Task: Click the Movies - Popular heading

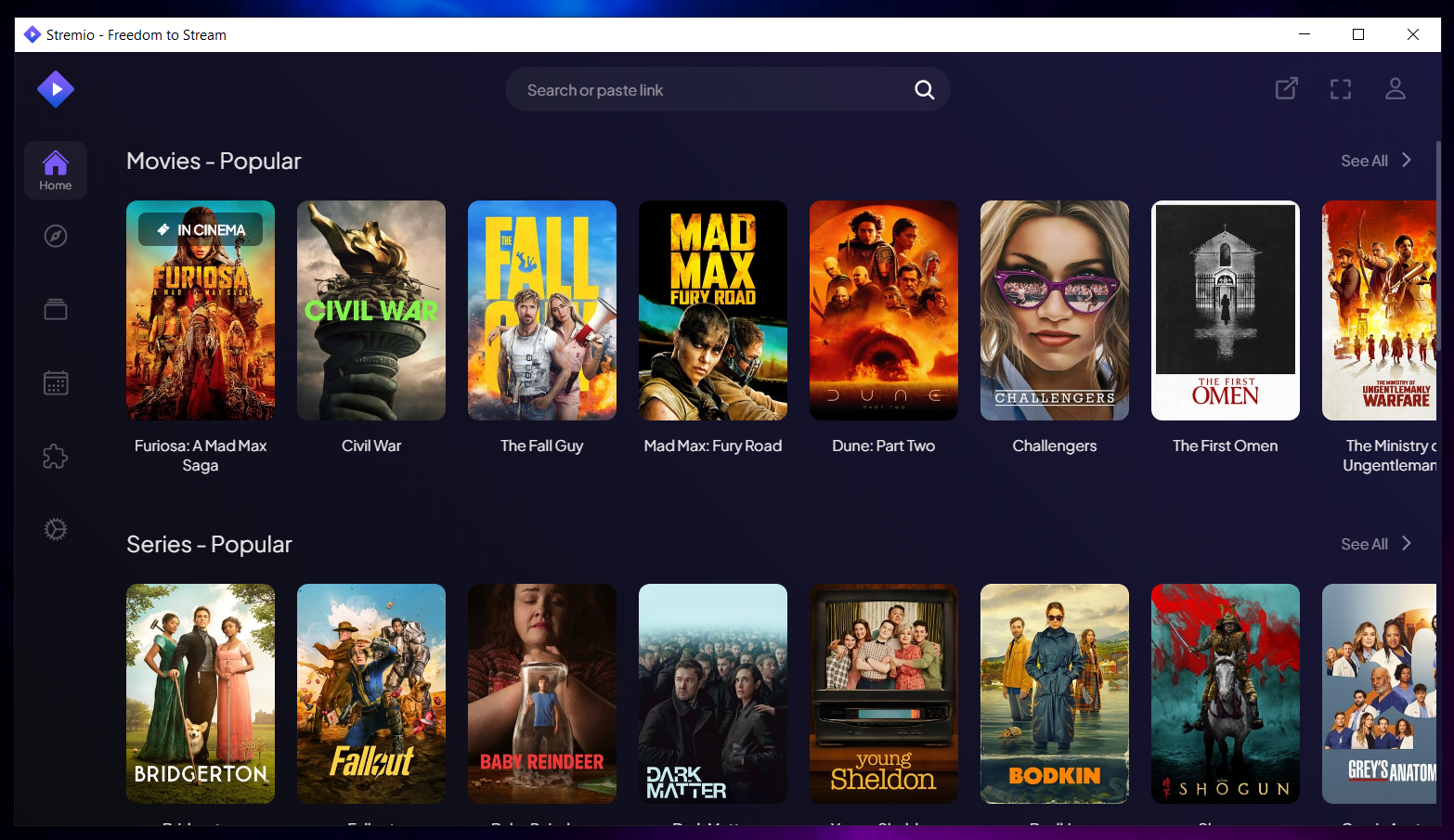Action: point(214,161)
